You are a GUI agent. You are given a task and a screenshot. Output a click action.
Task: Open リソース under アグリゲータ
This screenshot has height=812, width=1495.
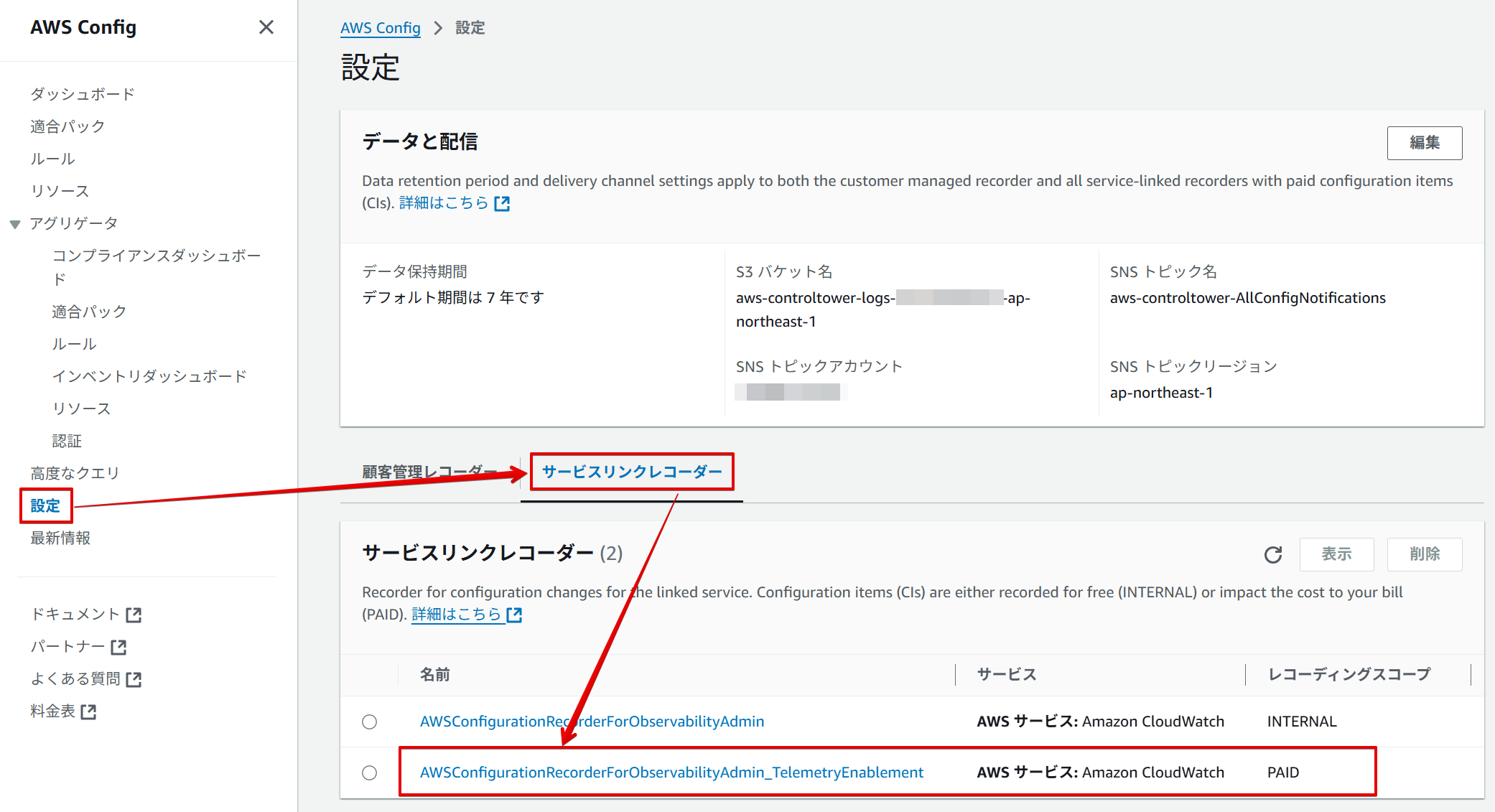pyautogui.click(x=81, y=409)
